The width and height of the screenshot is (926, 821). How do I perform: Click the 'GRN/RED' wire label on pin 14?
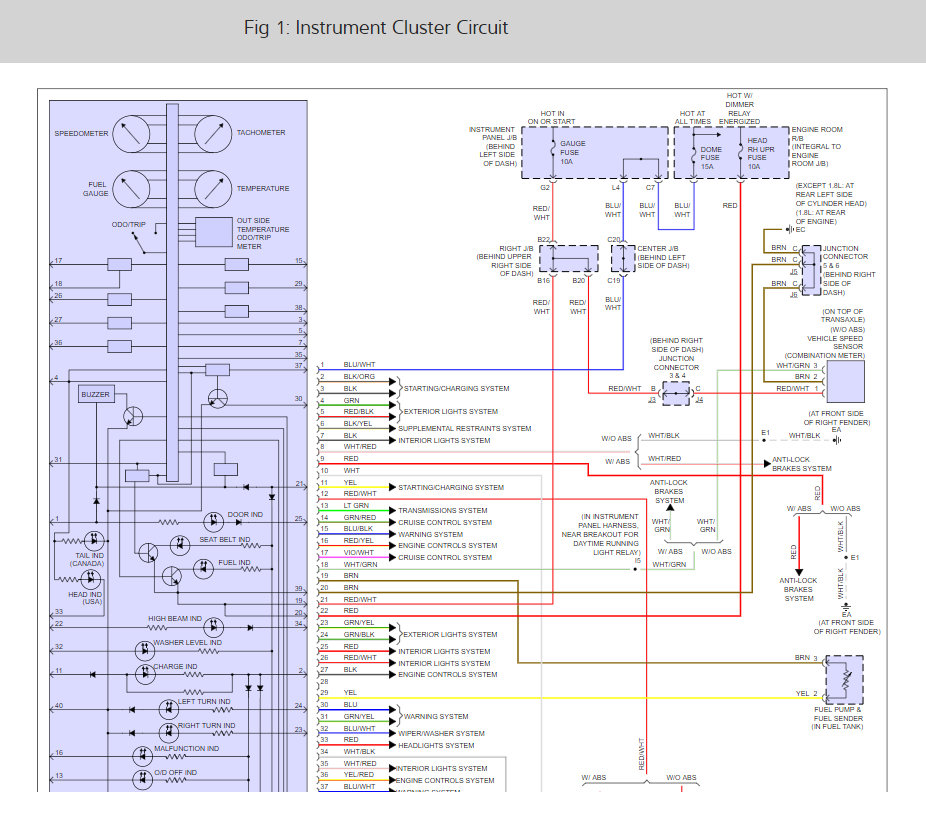pyautogui.click(x=359, y=517)
